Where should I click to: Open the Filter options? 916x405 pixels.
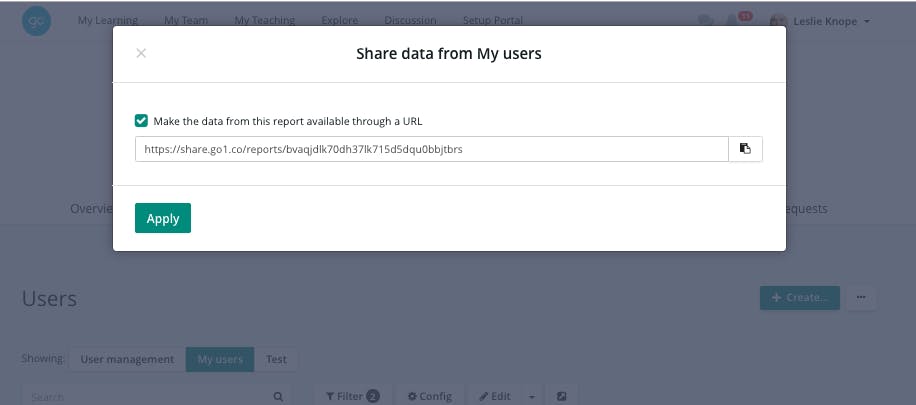(352, 397)
